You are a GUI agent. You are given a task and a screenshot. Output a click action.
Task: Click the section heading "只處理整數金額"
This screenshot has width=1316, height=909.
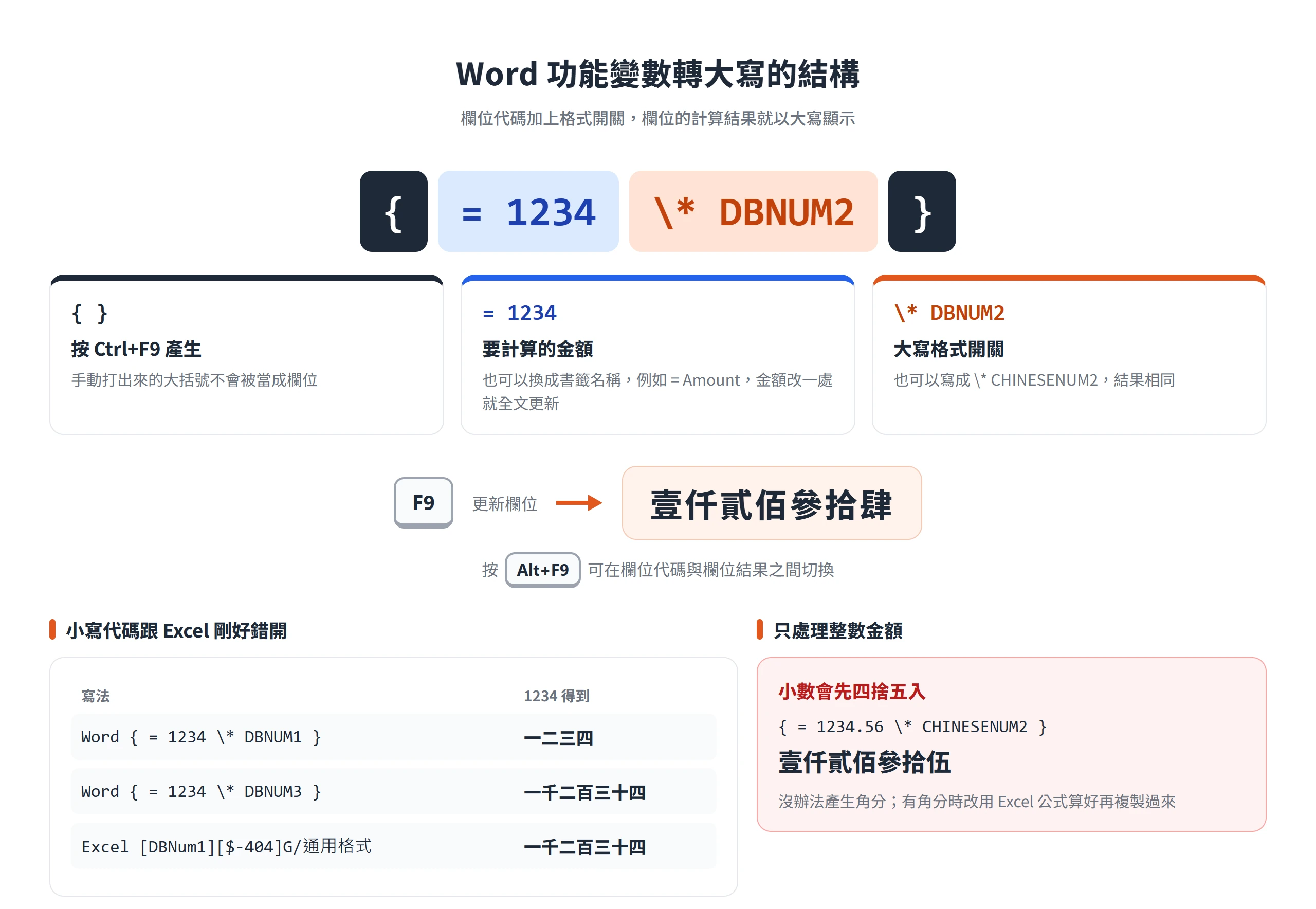[x=837, y=630]
